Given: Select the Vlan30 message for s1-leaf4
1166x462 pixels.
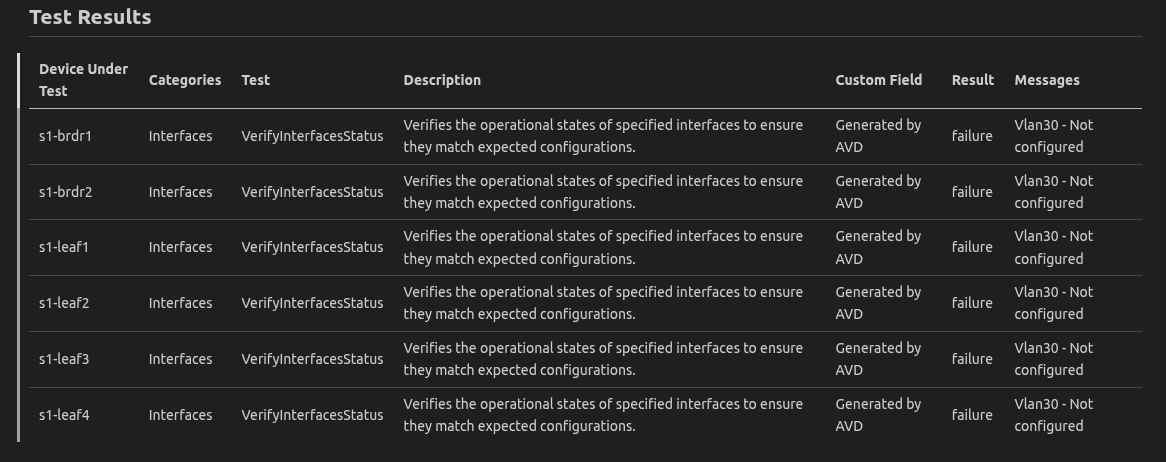Looking at the screenshot, I should click(x=1053, y=415).
